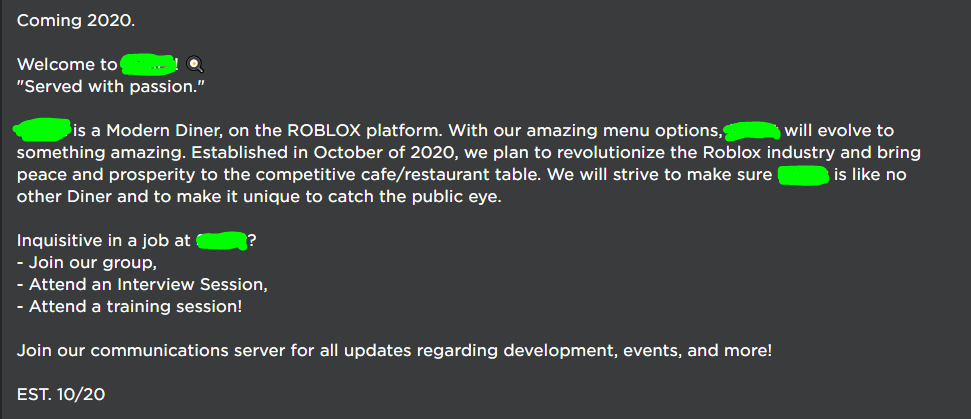Click the green redaction after "Welcome to"
971x419 pixels.
point(148,65)
